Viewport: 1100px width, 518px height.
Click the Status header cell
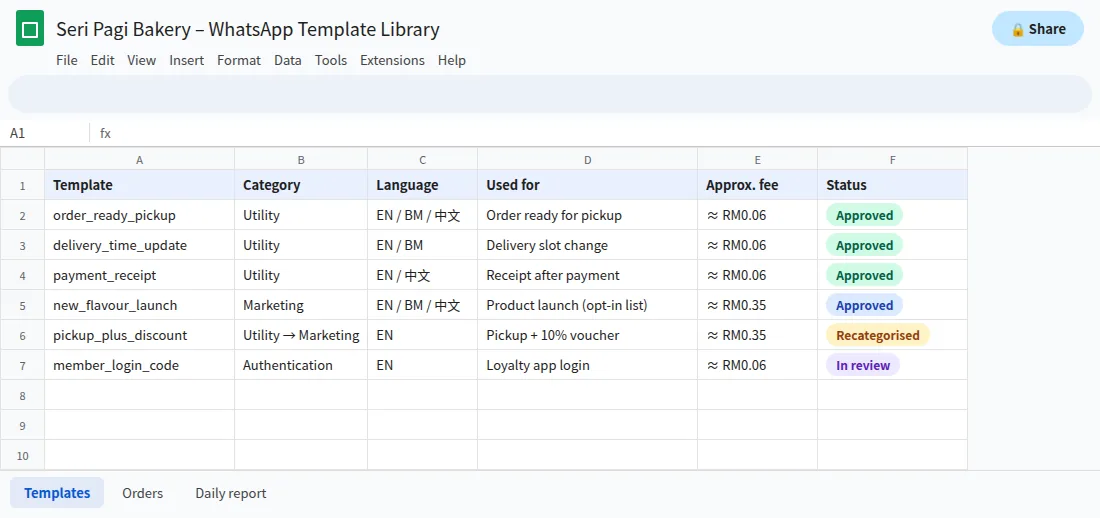tap(892, 185)
